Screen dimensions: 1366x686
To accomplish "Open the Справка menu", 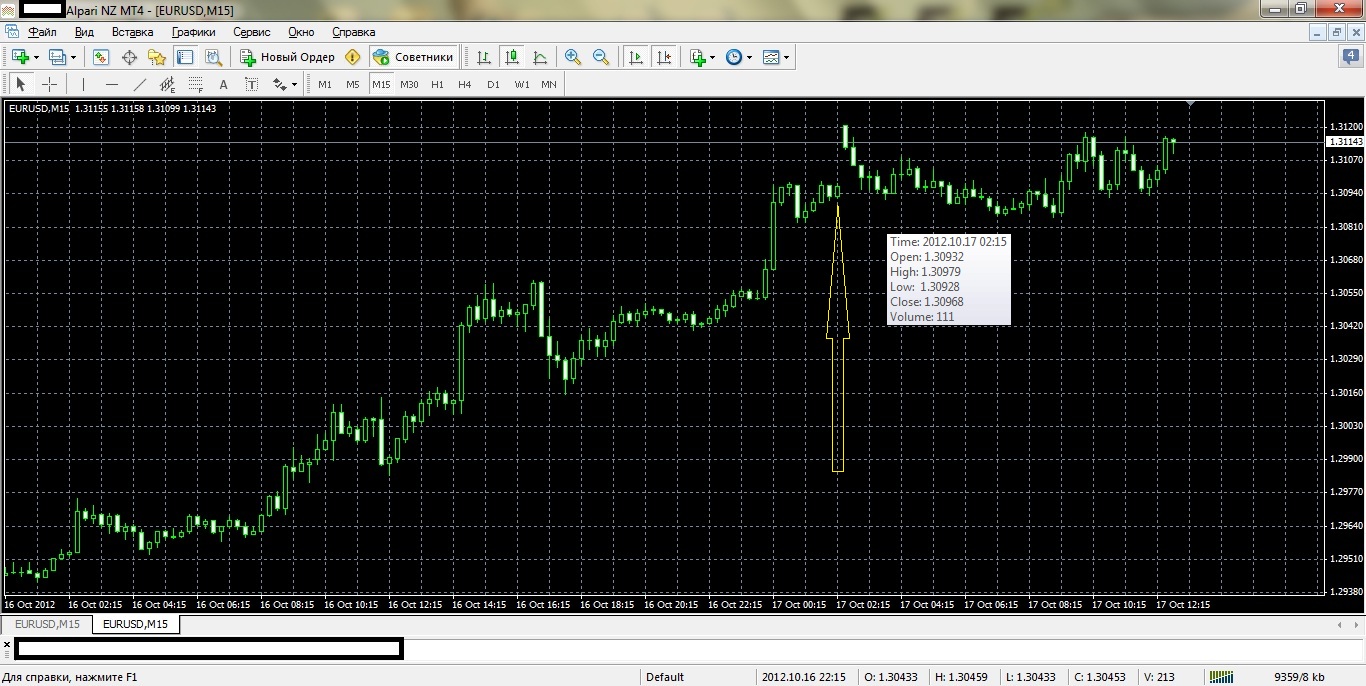I will point(353,32).
